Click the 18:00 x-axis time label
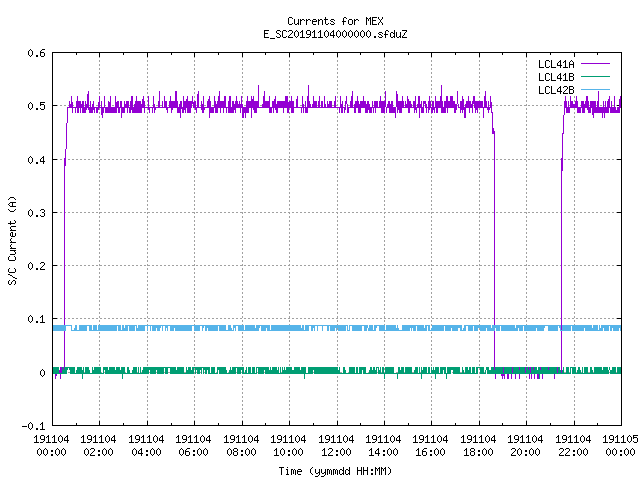 (x=478, y=452)
